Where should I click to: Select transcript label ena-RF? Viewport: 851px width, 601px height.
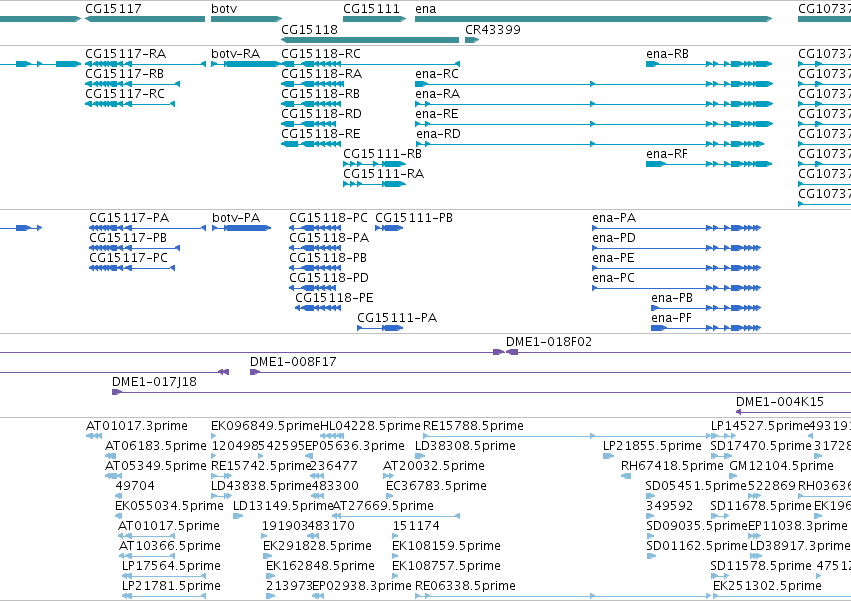(667, 154)
